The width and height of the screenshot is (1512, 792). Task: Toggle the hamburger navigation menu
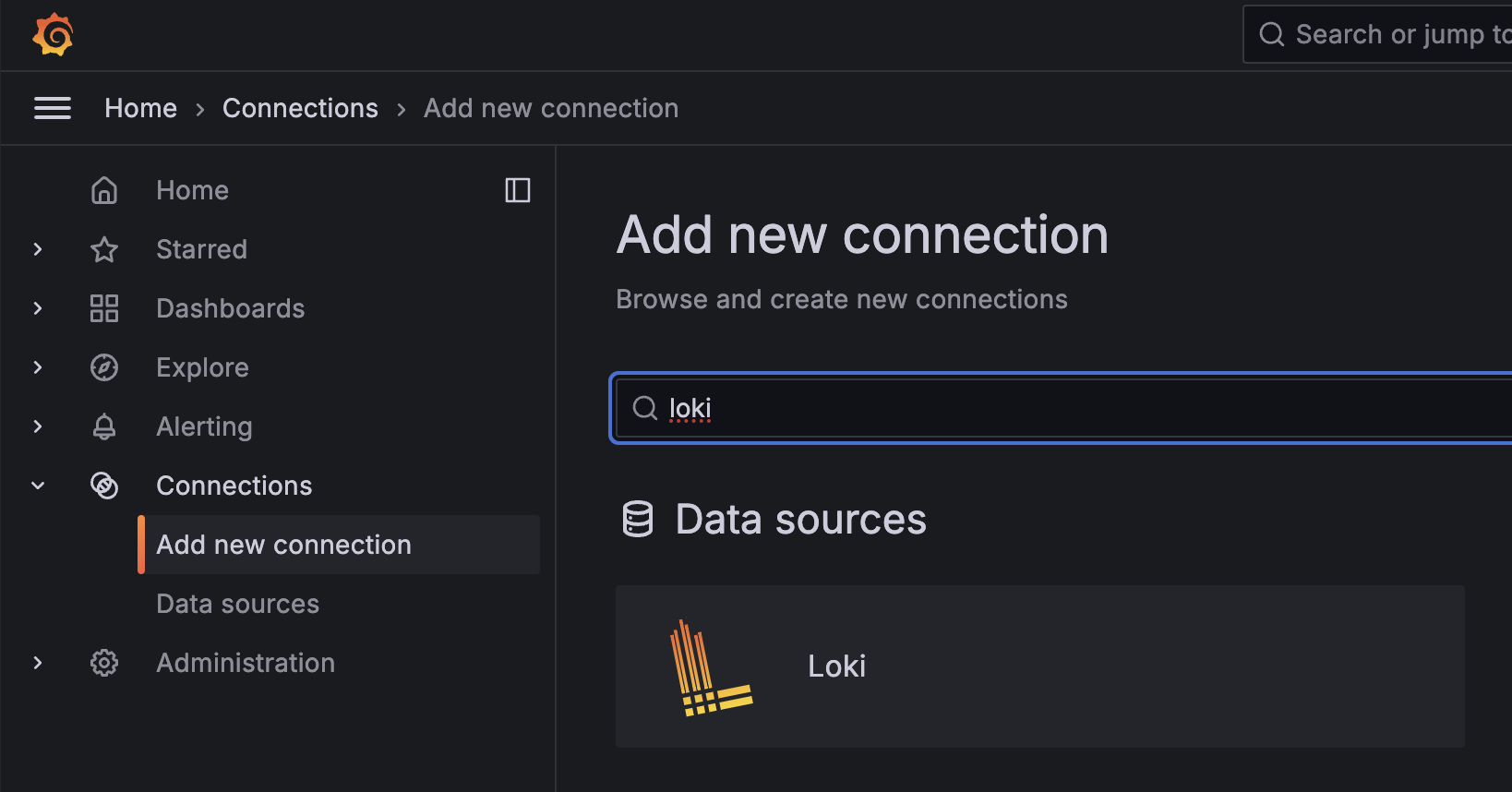tap(53, 108)
